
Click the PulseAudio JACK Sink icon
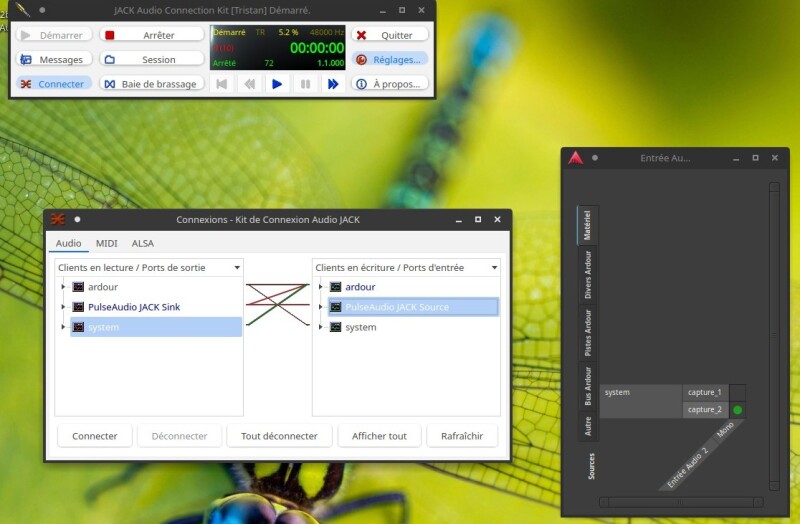[x=78, y=307]
